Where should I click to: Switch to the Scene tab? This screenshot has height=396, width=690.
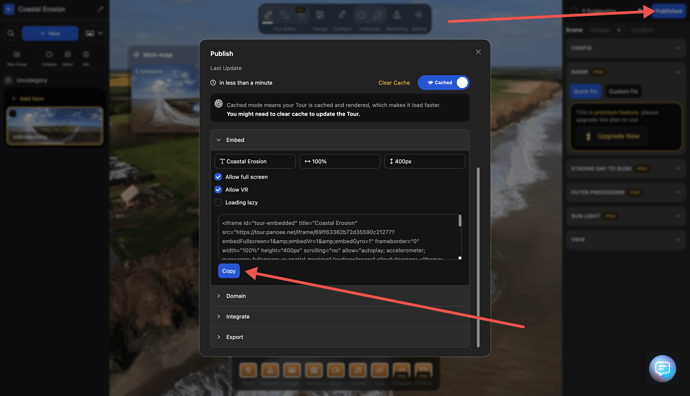pos(574,30)
